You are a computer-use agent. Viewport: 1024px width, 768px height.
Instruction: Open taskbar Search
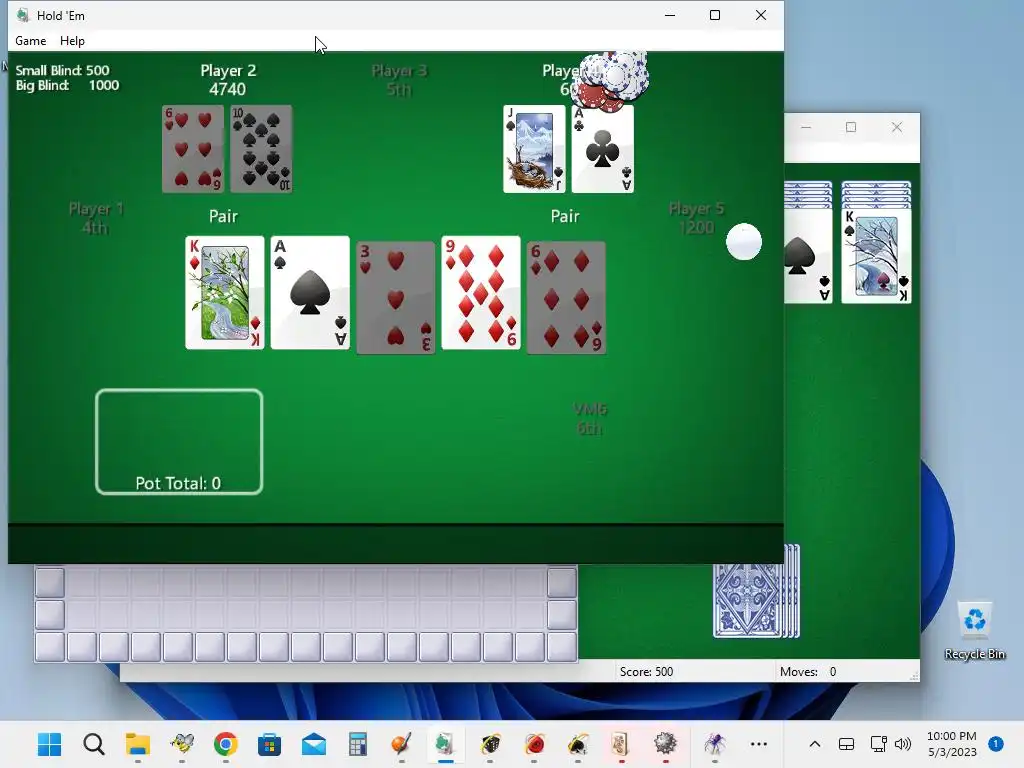click(93, 744)
